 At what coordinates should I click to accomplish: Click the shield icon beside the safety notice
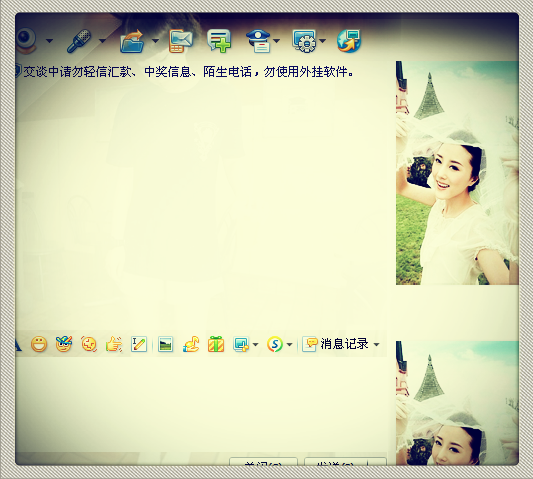tap(18, 71)
